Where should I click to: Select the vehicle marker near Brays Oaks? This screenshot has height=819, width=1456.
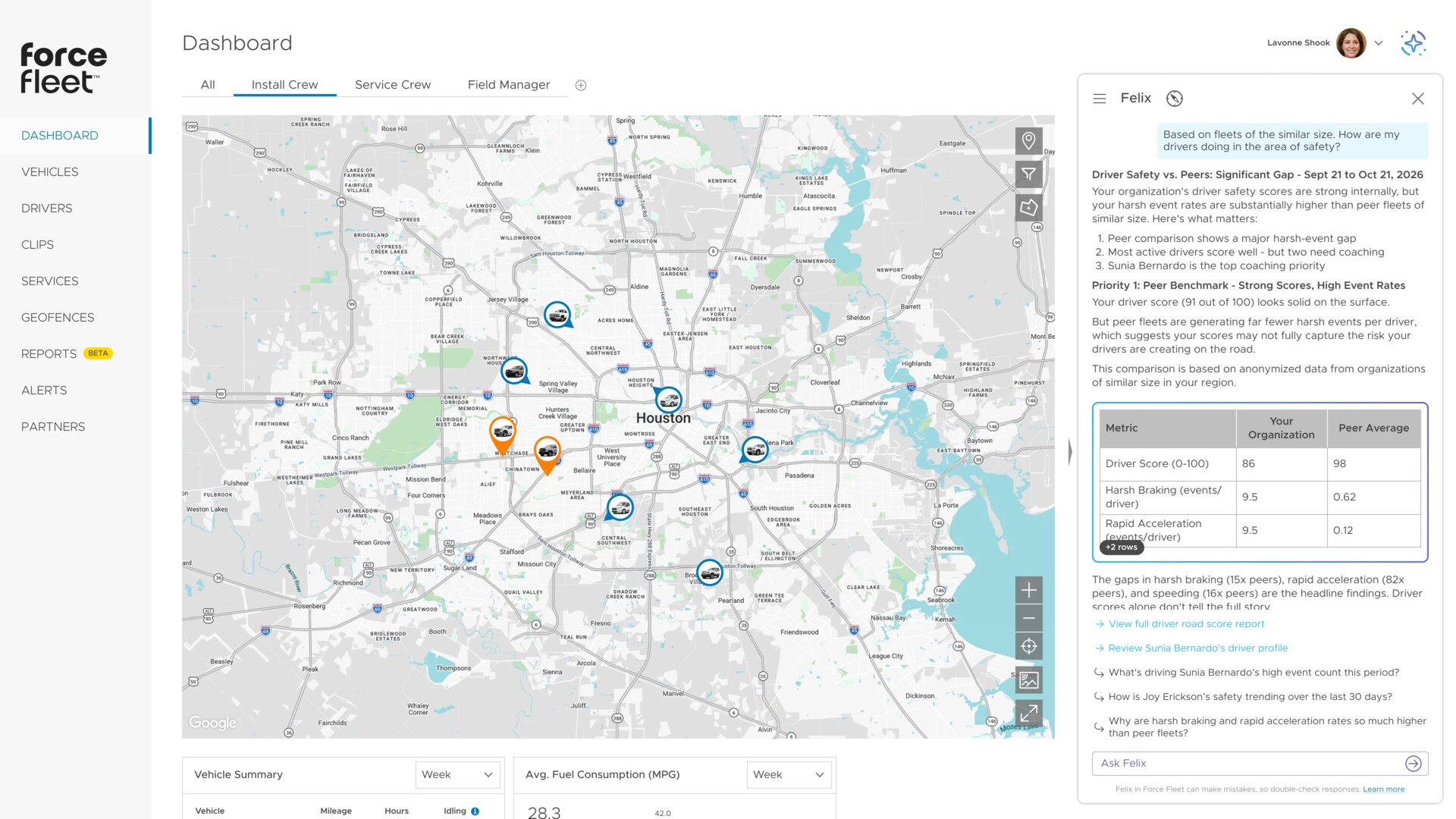tap(620, 507)
